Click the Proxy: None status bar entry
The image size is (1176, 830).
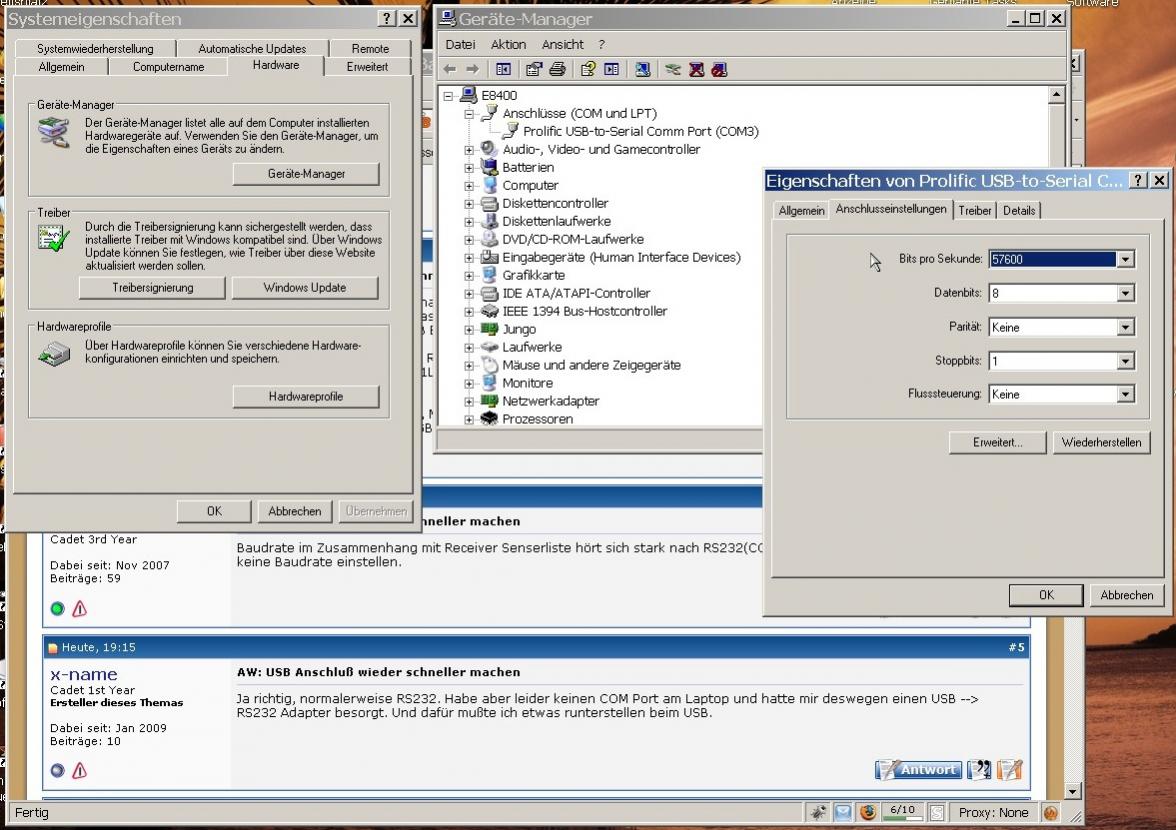click(993, 812)
